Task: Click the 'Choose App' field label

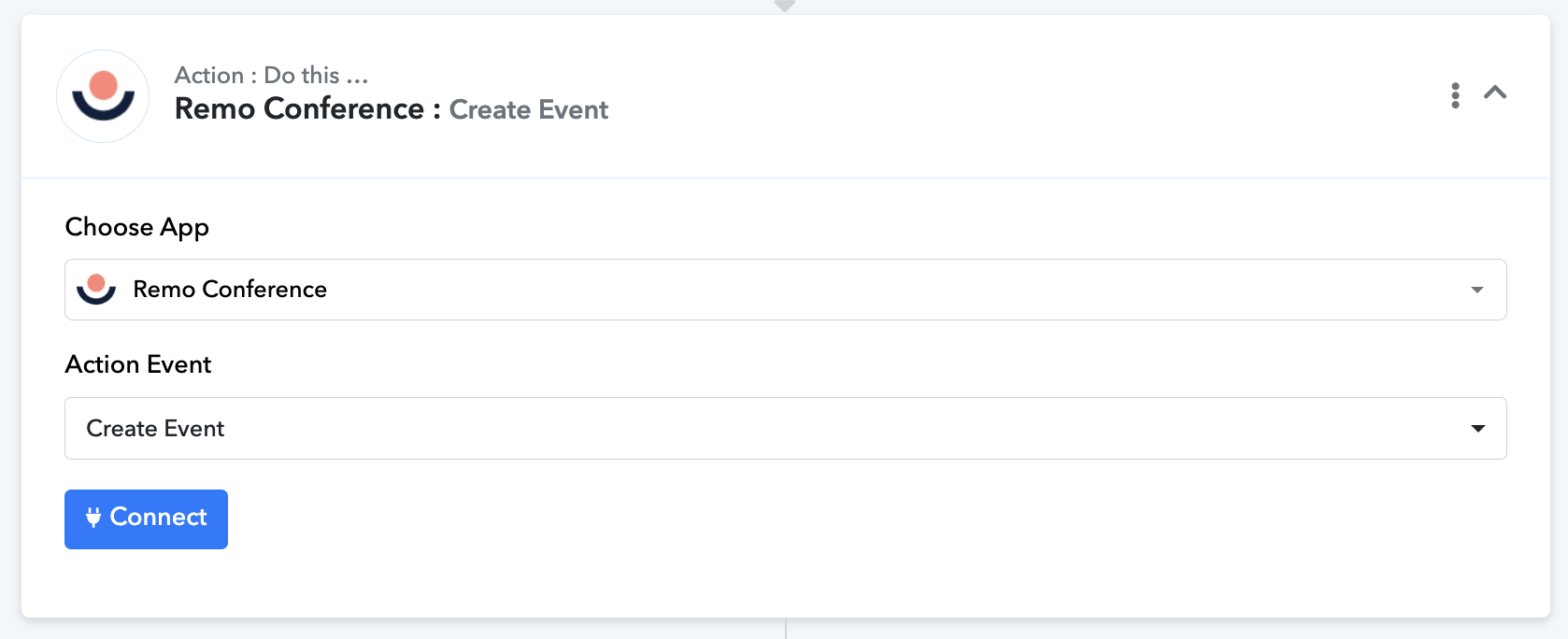Action: 137,227
